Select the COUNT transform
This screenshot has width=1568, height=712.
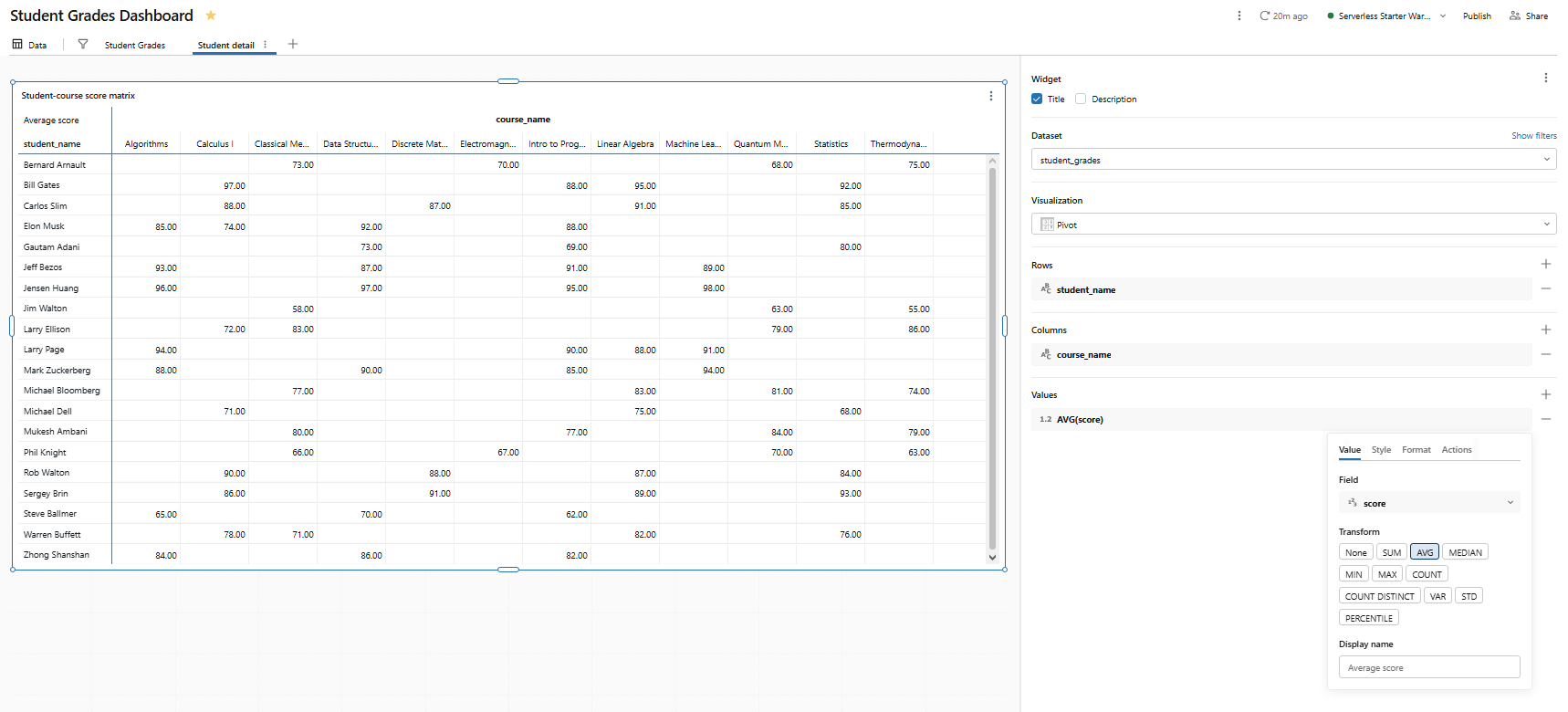(x=1427, y=574)
